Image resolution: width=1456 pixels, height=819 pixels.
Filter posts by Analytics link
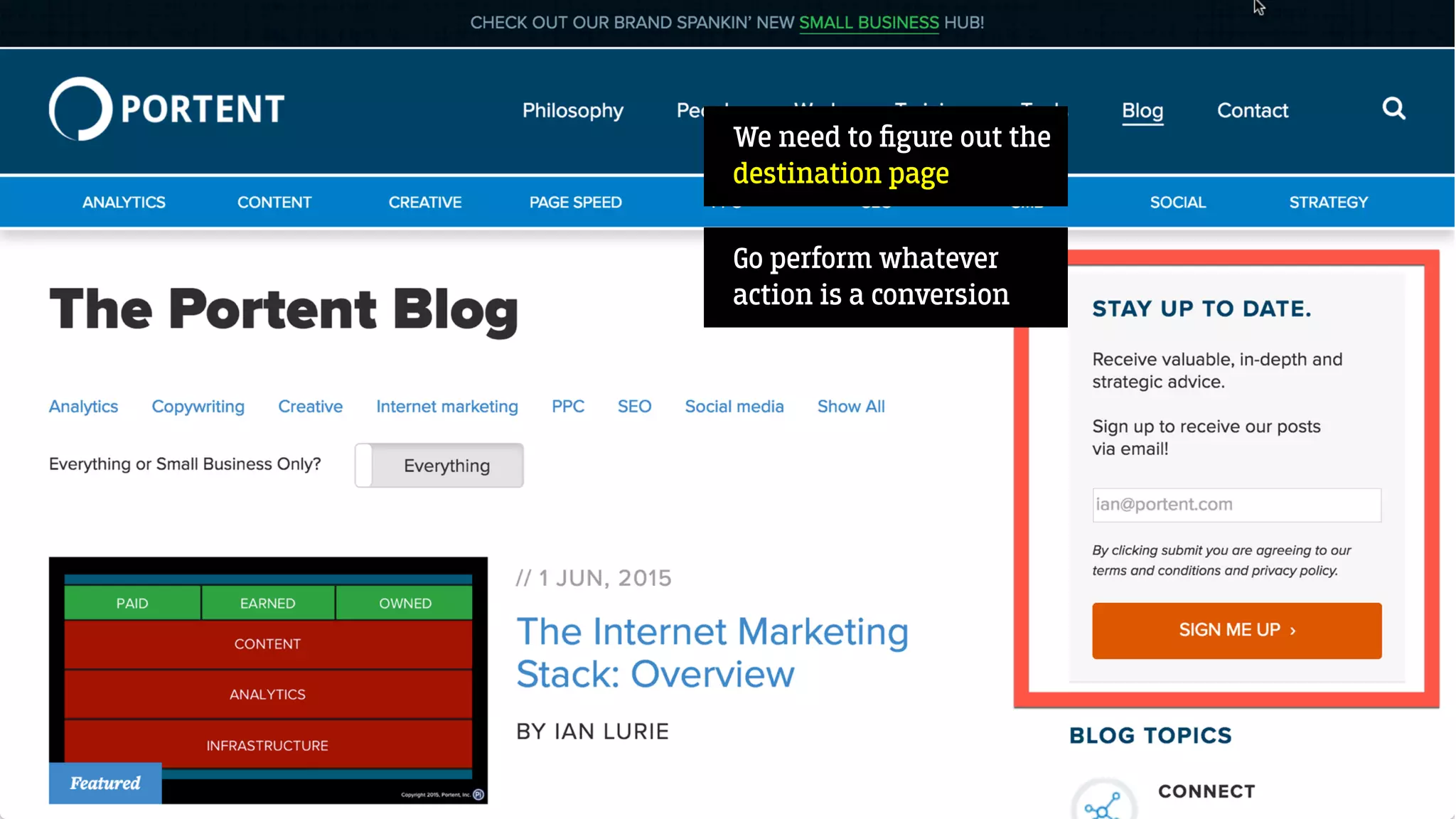[x=83, y=407]
